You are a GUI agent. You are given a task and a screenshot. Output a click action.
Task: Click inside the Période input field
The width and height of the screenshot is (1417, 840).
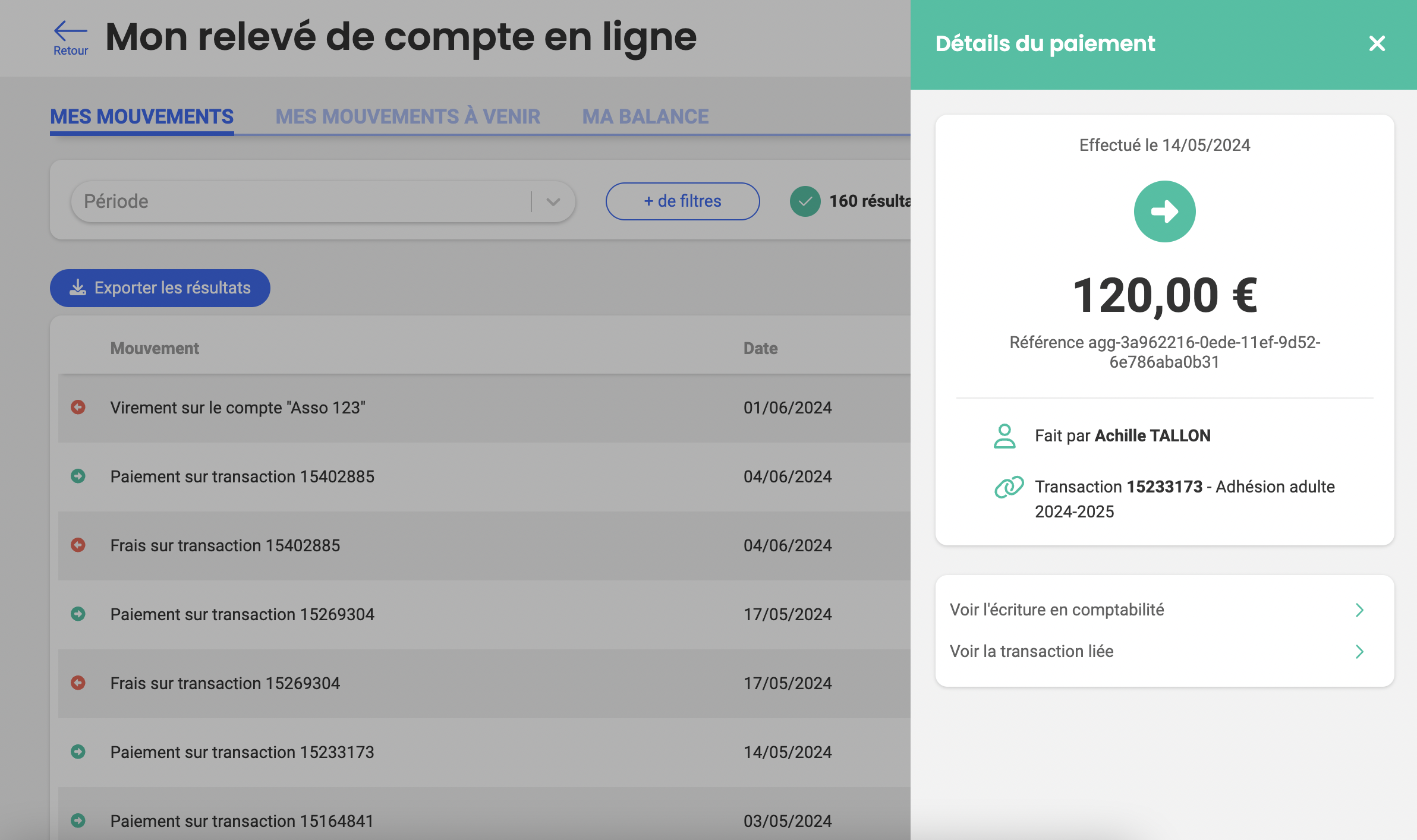click(x=267, y=201)
